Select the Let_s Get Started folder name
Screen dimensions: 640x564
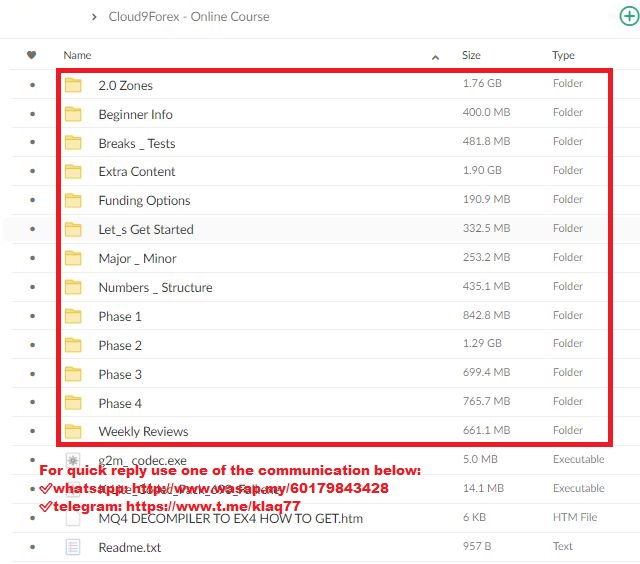pos(146,229)
